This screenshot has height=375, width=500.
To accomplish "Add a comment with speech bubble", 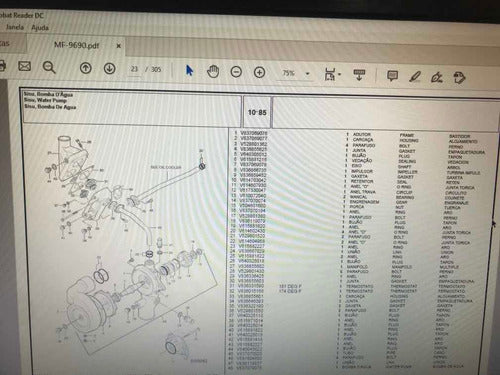I will point(392,76).
